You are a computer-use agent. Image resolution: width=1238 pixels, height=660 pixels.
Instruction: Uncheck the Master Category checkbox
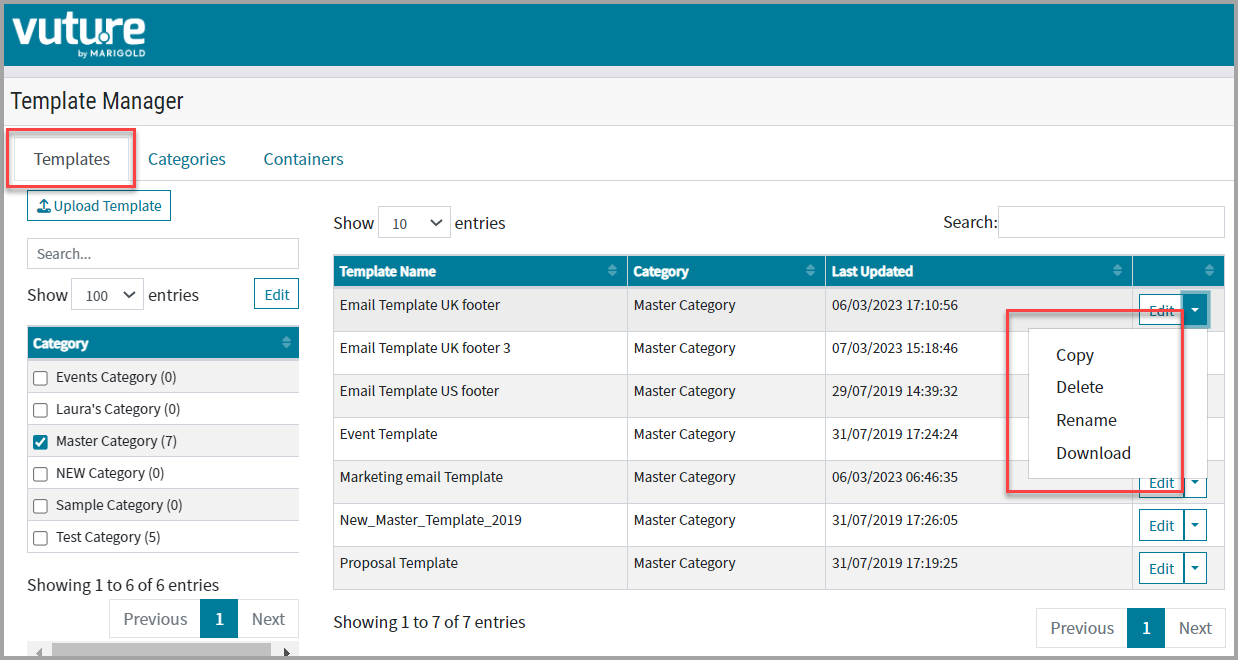(41, 442)
